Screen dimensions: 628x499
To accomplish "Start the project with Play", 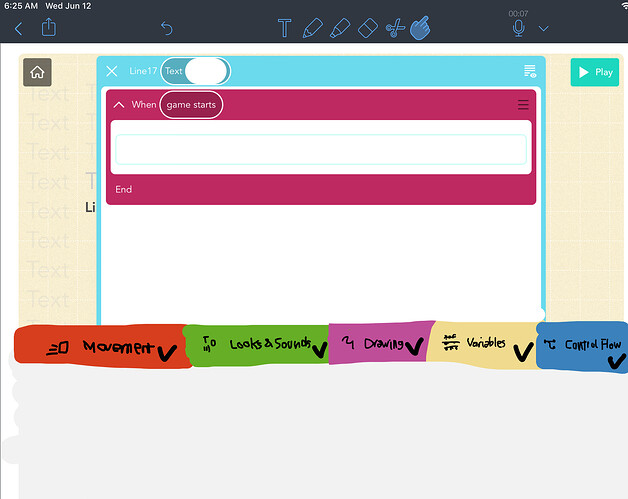I will 595,72.
